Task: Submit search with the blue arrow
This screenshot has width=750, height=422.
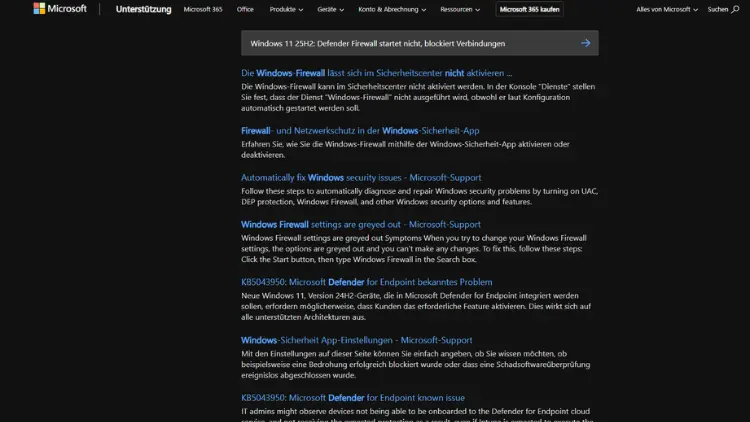Action: coord(585,43)
